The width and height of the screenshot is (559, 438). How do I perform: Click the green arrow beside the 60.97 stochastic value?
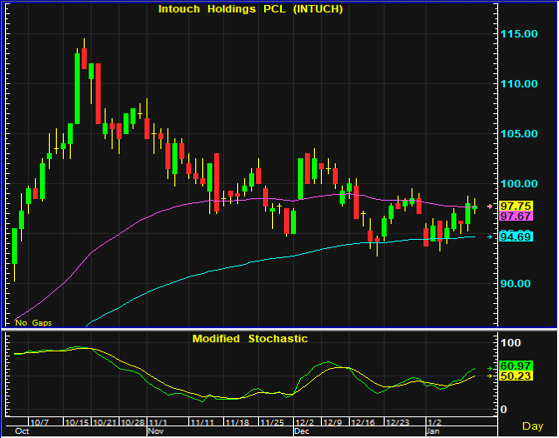(490, 369)
